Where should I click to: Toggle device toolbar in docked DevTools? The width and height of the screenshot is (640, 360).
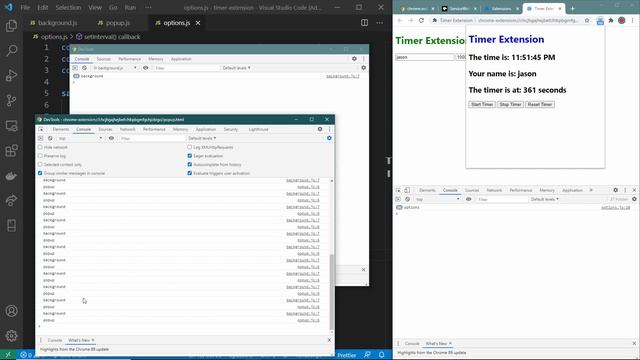407,190
